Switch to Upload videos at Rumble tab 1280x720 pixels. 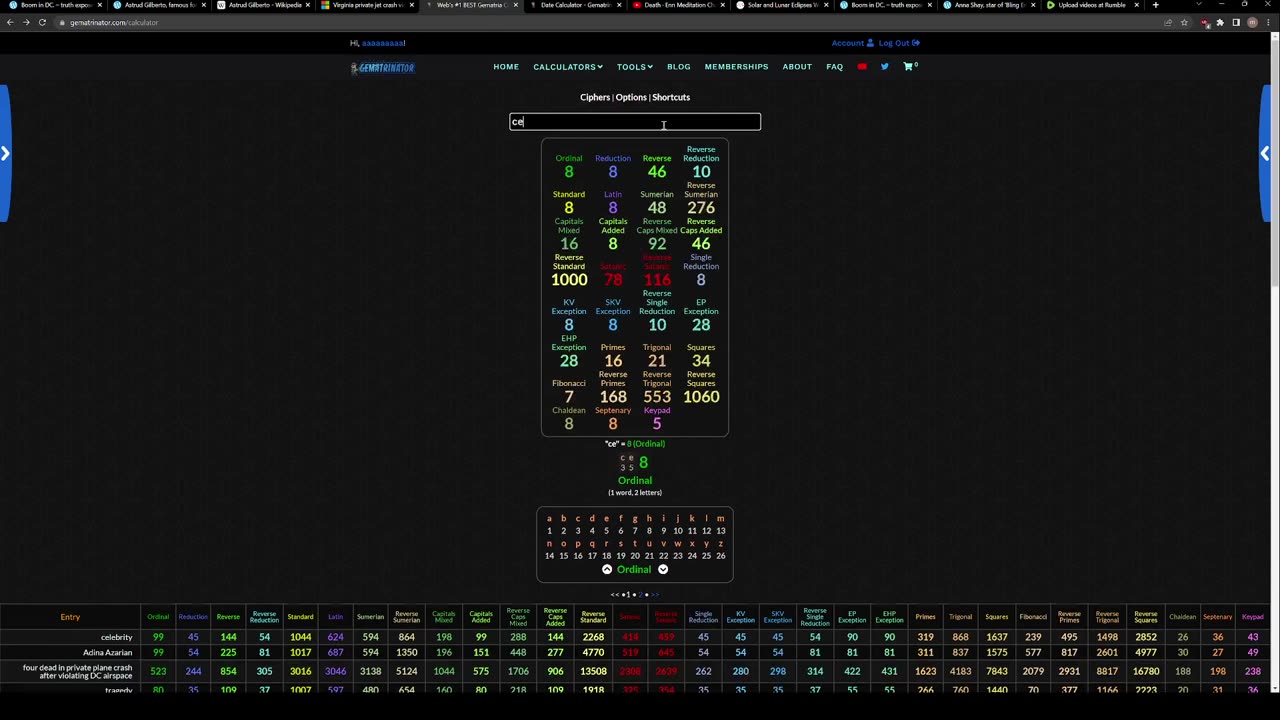(x=1092, y=5)
